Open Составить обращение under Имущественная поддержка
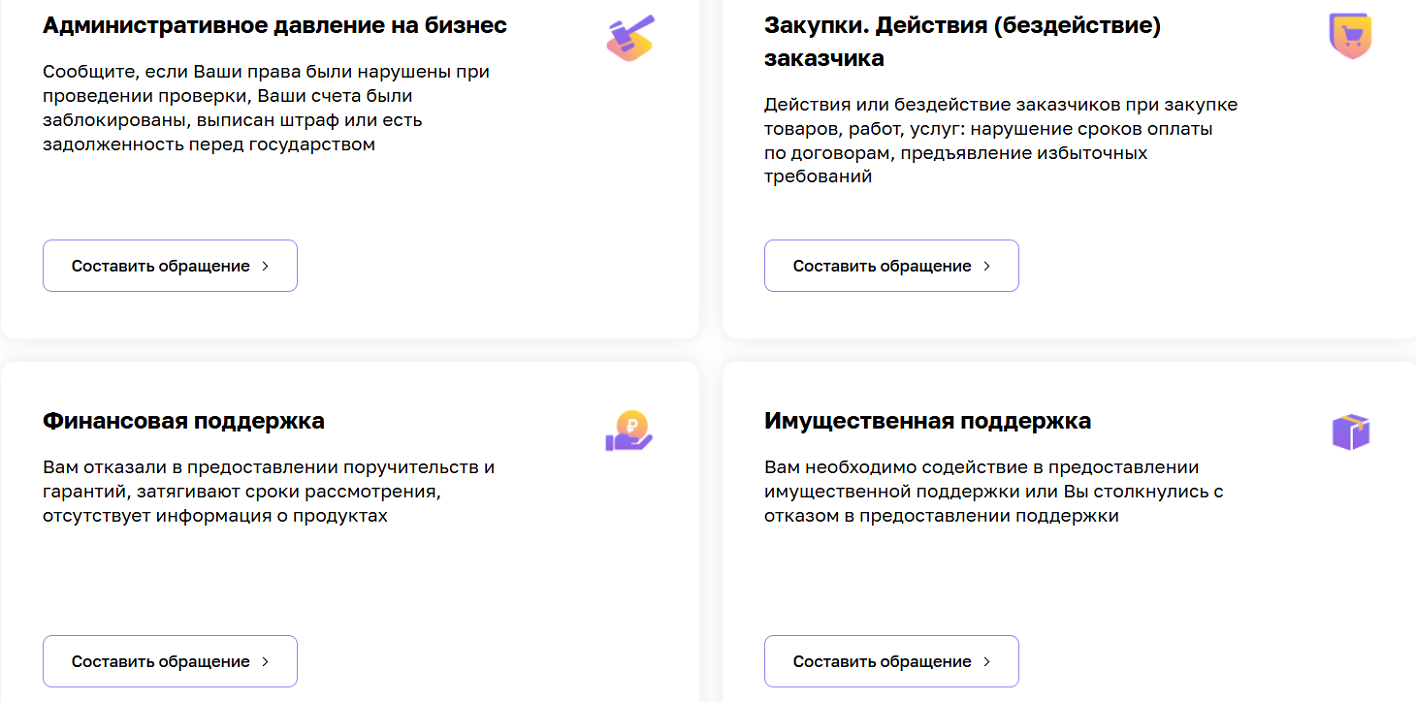This screenshot has width=1416, height=702. click(x=892, y=661)
